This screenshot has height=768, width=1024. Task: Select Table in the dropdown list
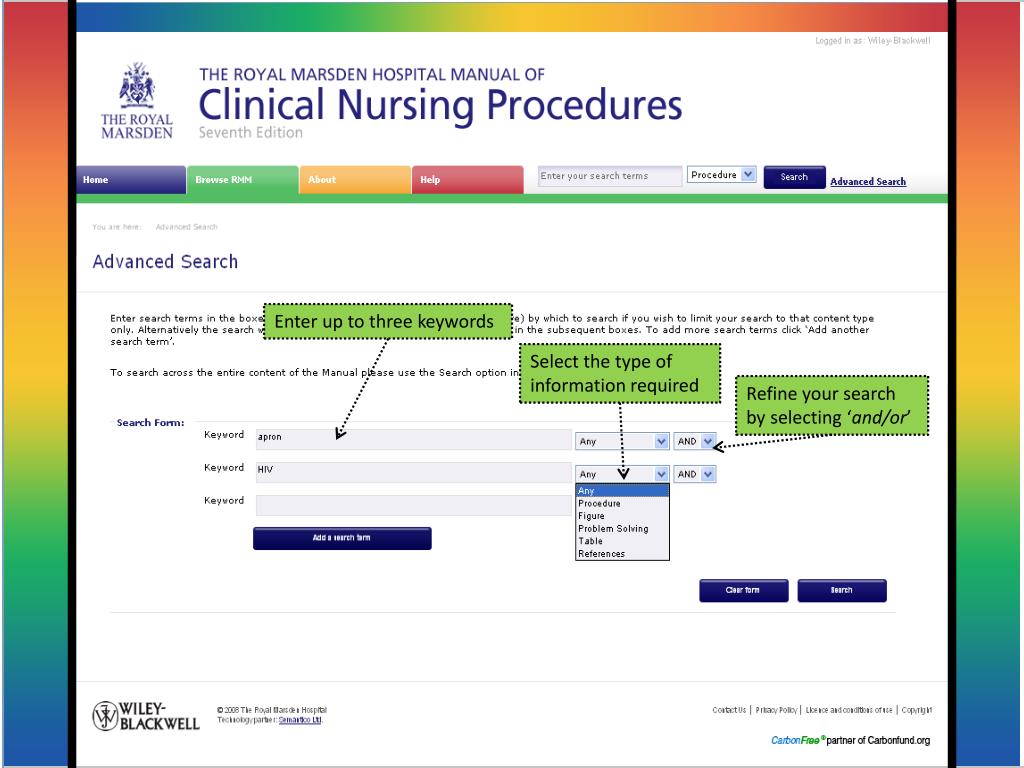coord(622,541)
